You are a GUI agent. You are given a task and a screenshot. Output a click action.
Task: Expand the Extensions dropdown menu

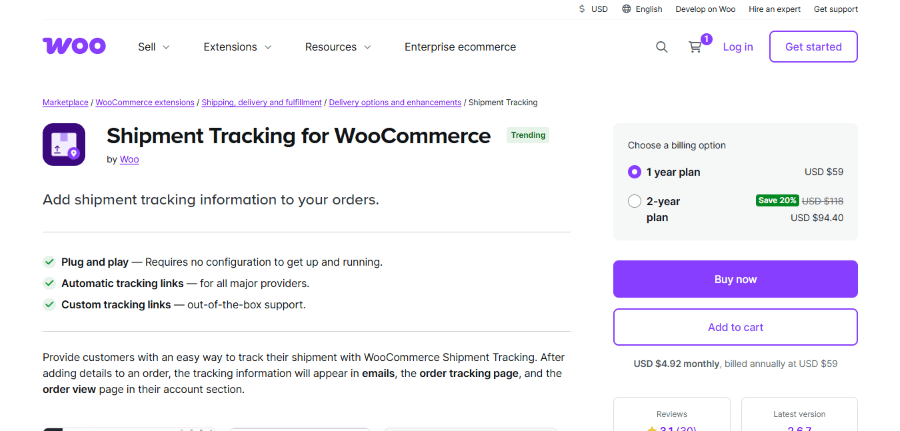(x=237, y=47)
